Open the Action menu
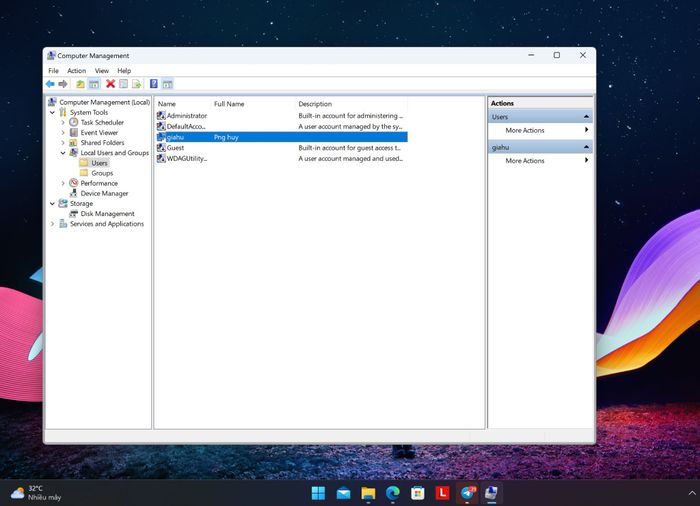The height and width of the screenshot is (506, 700). (x=76, y=71)
